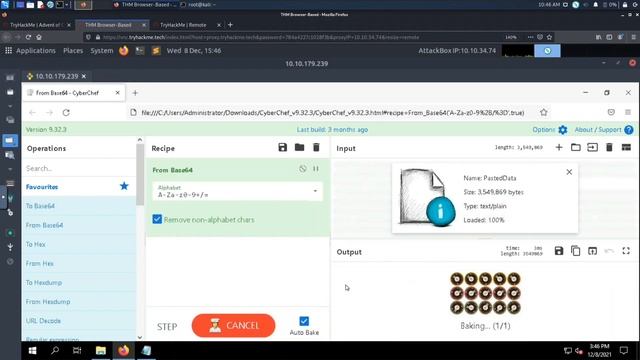
Task: Bookmark the CyberChef page star
Action: pos(543,112)
